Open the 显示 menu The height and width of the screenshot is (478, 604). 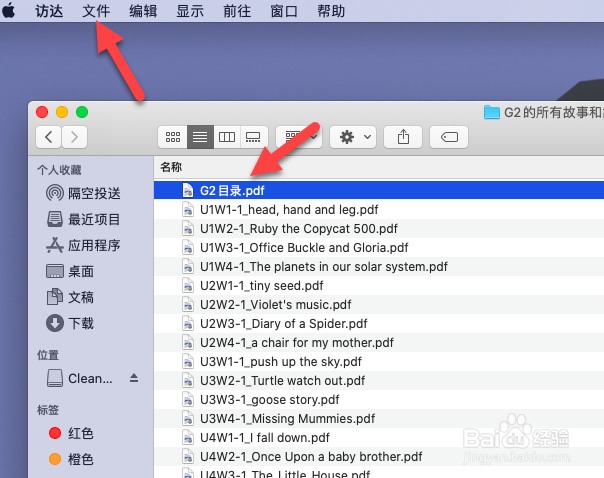pyautogui.click(x=190, y=11)
